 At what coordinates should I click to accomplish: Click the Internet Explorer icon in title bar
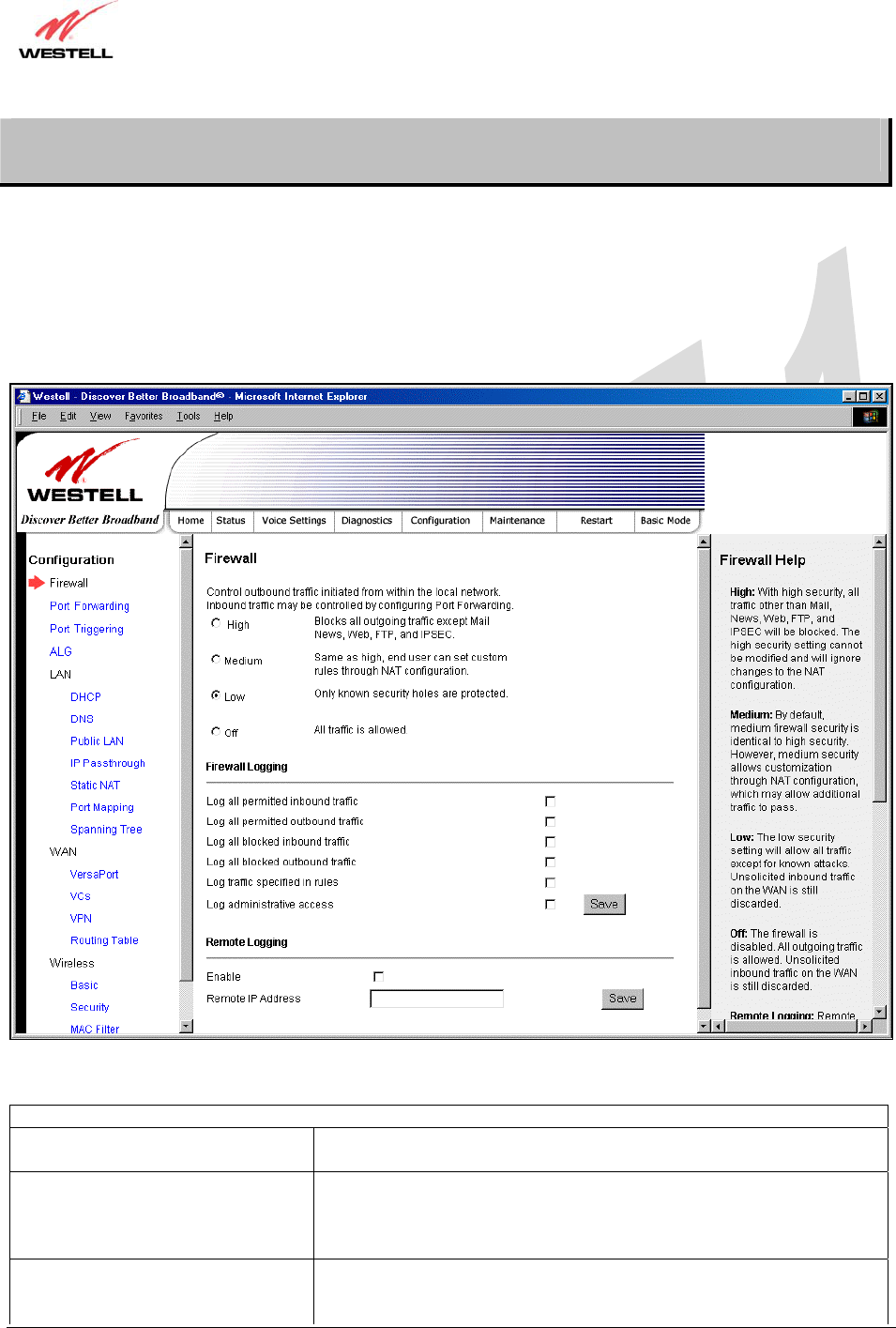(x=23, y=396)
